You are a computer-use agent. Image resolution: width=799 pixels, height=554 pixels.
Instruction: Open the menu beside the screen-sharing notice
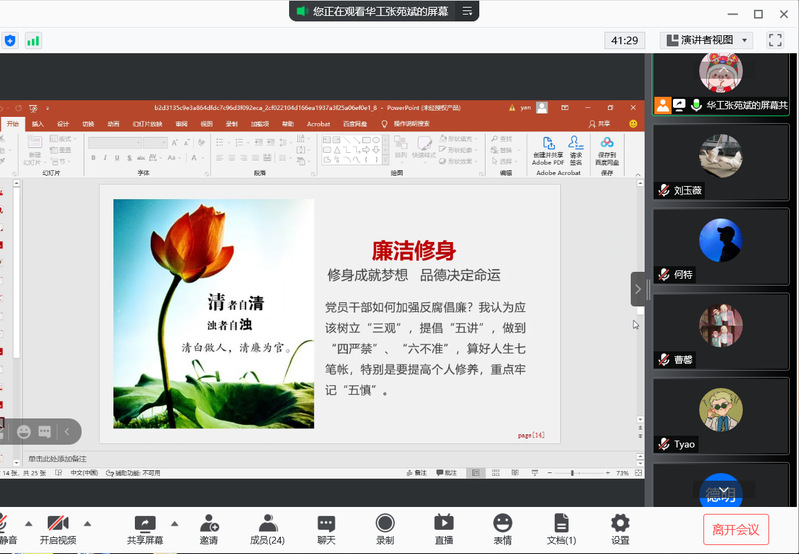click(467, 11)
